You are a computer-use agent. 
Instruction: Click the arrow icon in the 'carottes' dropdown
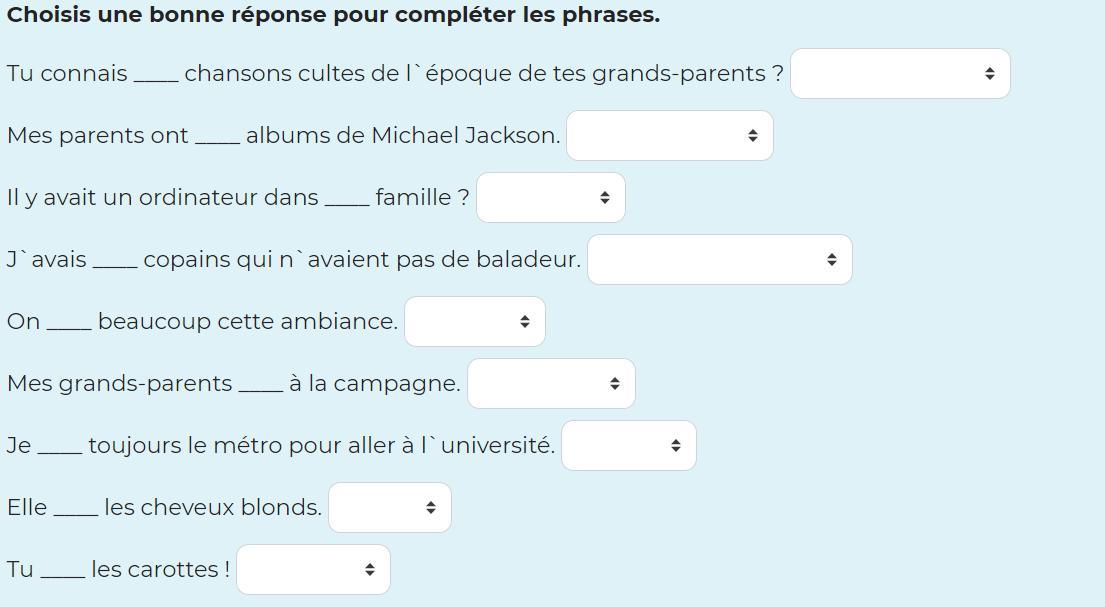[x=370, y=570]
